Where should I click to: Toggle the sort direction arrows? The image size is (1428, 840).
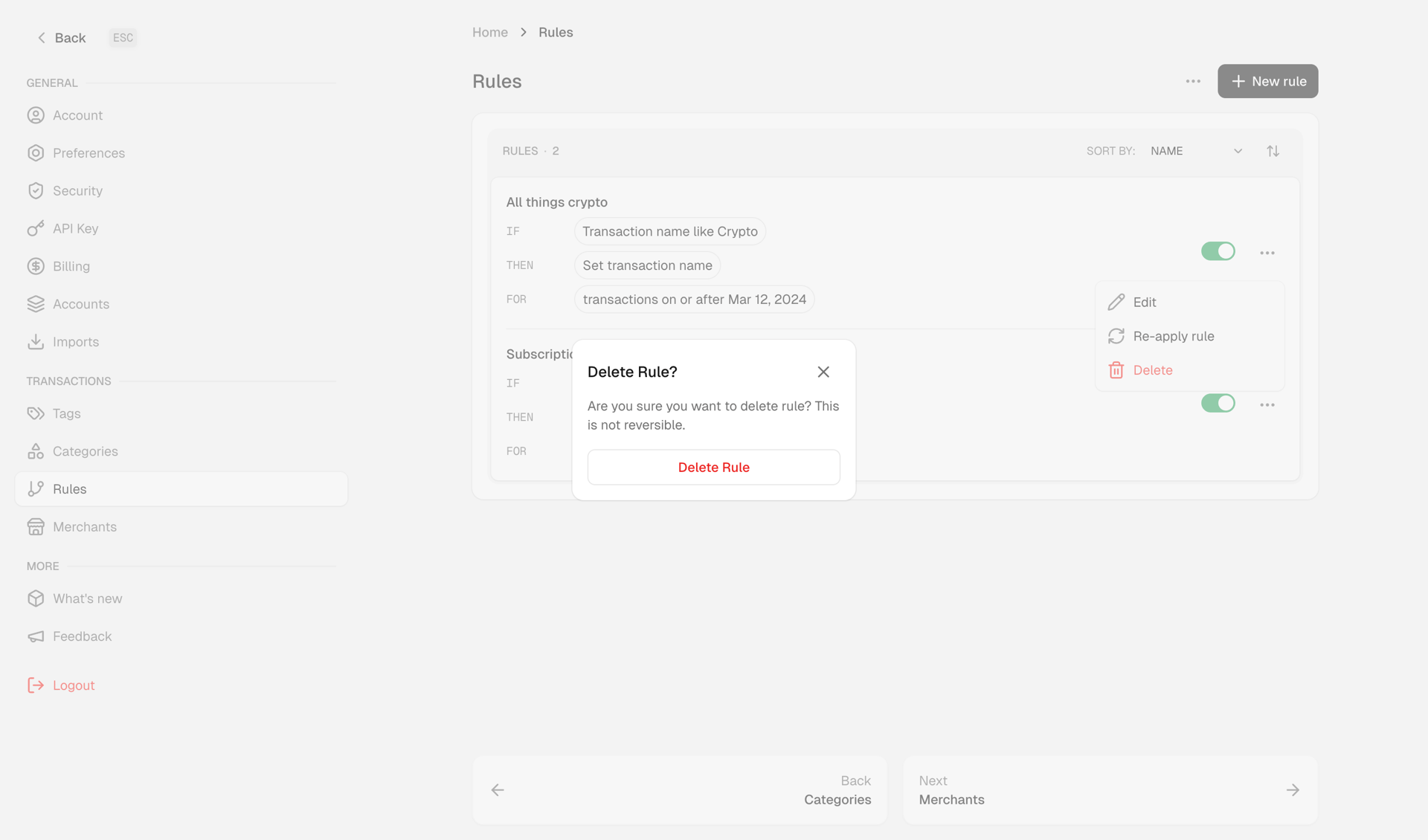pyautogui.click(x=1273, y=150)
